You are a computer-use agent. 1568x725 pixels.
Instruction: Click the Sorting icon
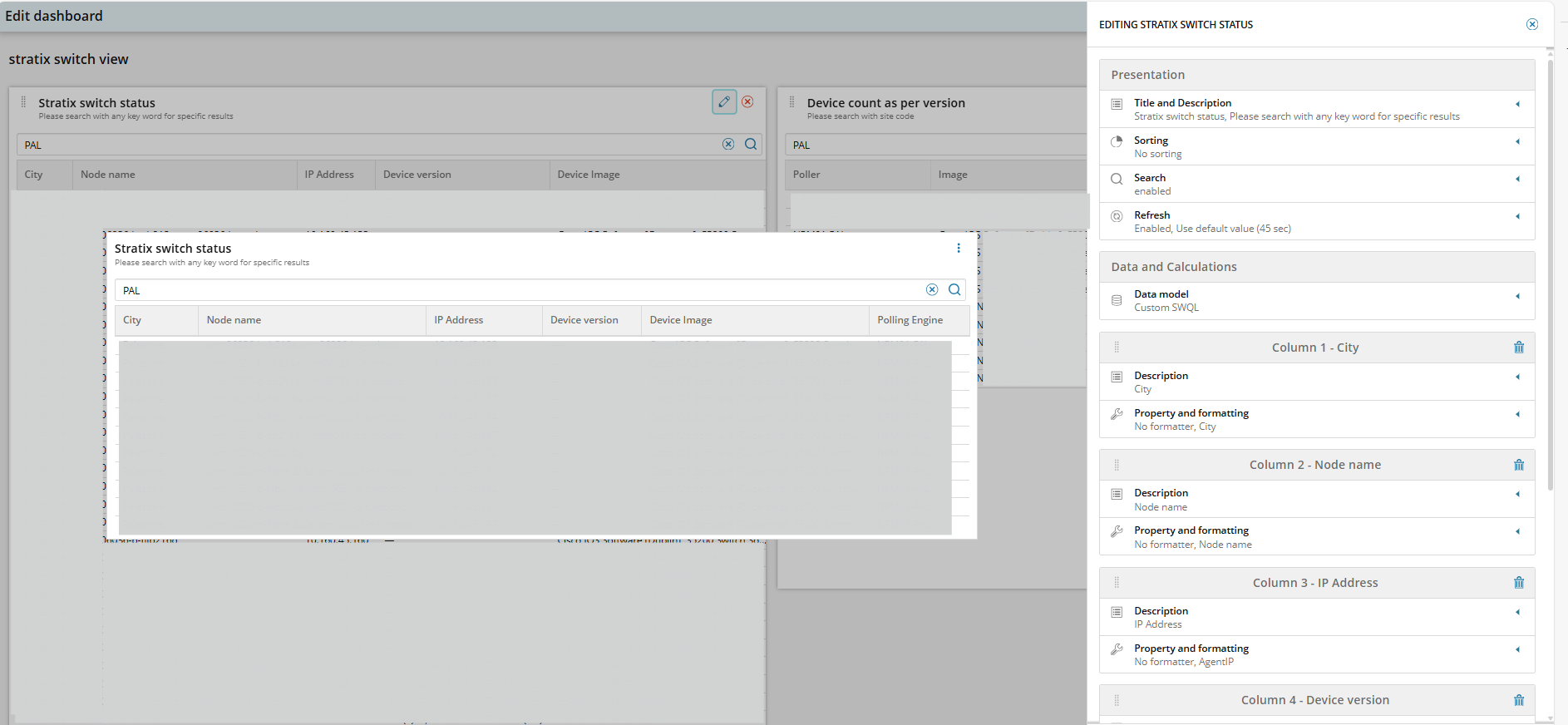click(x=1117, y=141)
